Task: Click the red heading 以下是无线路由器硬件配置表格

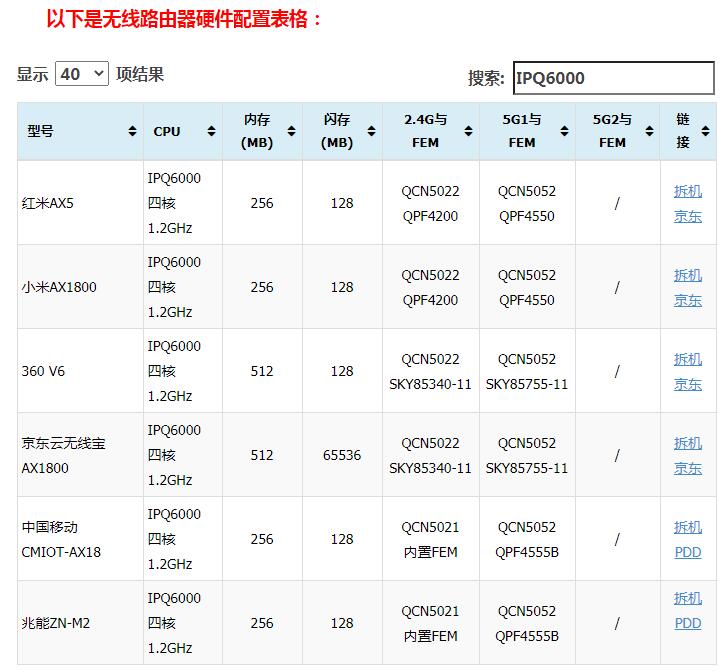Action: (184, 19)
